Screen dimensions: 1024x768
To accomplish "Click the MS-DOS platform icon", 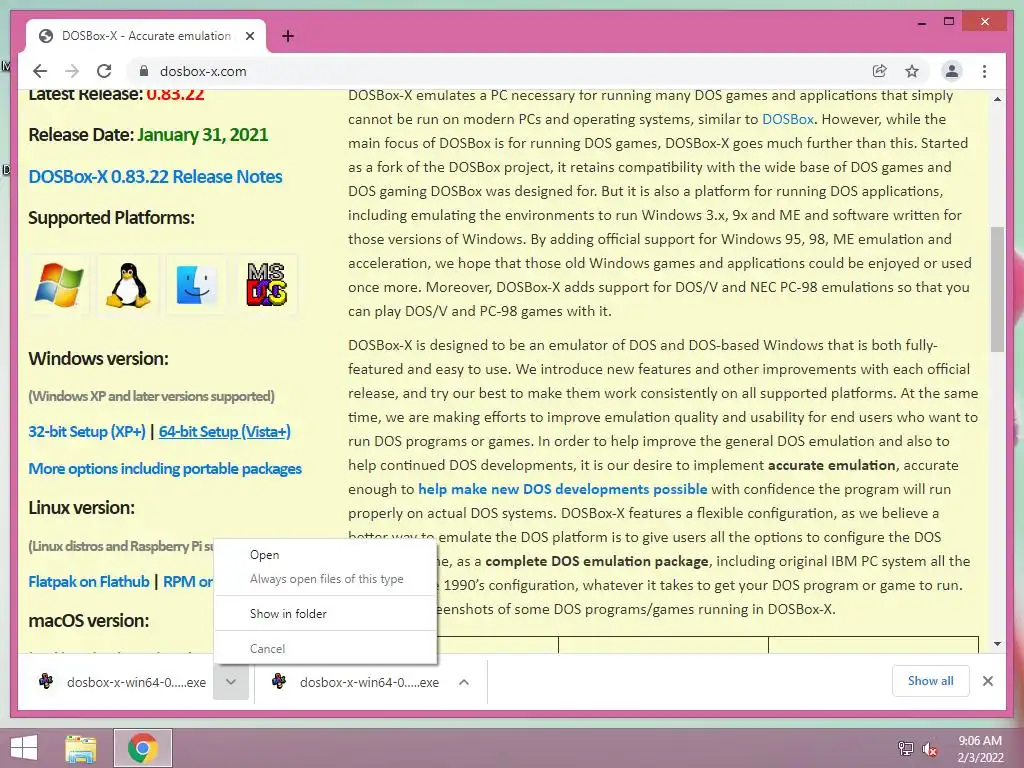I will pyautogui.click(x=266, y=285).
